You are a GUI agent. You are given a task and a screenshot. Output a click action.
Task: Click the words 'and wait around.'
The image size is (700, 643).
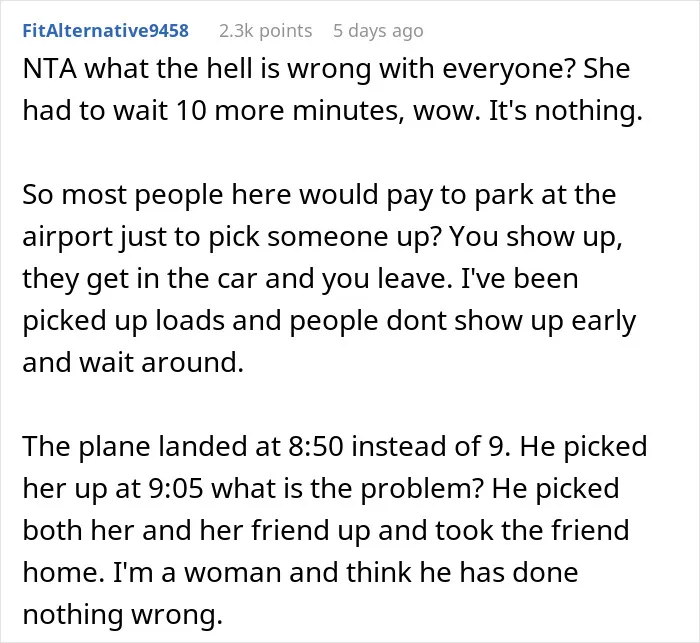133,362
